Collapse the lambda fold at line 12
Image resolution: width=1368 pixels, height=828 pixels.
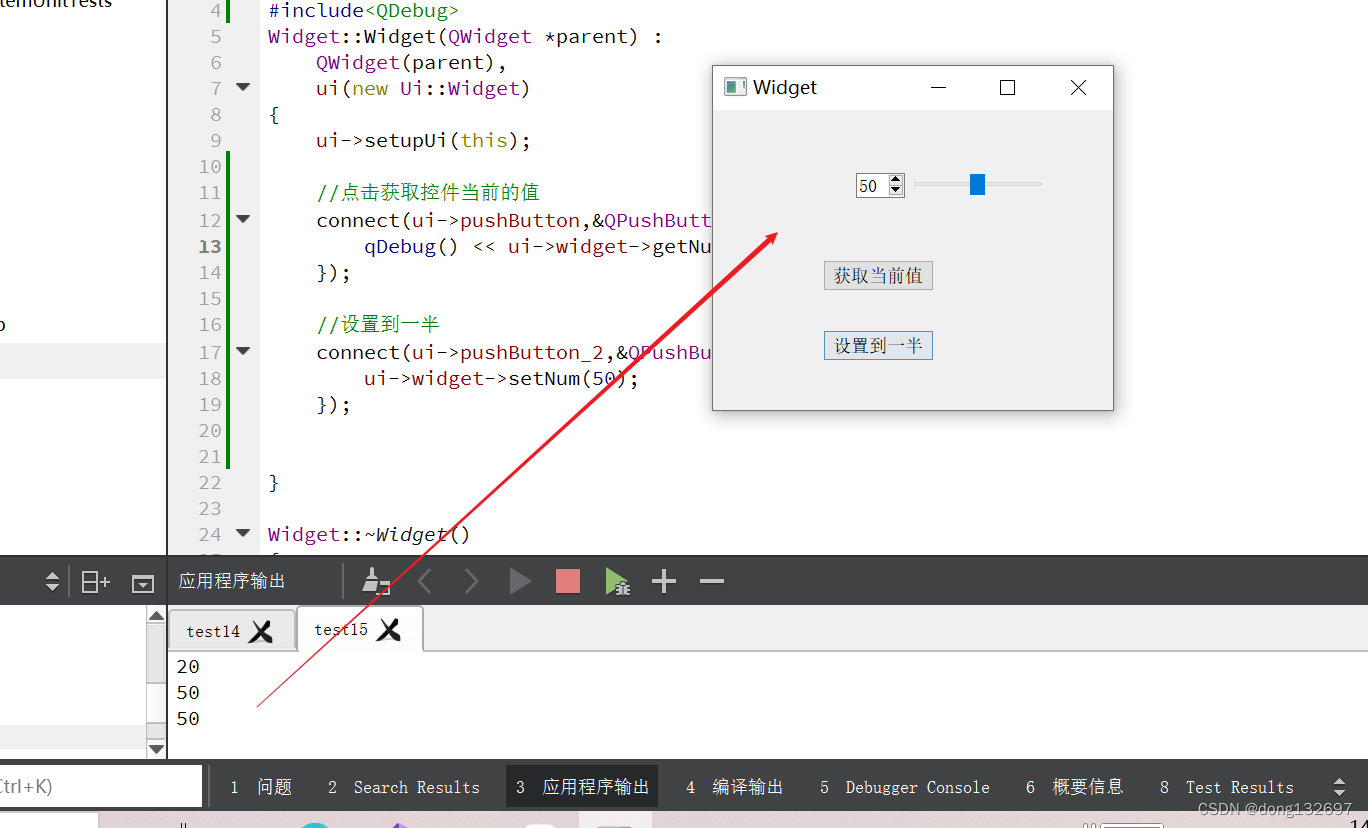tap(243, 219)
